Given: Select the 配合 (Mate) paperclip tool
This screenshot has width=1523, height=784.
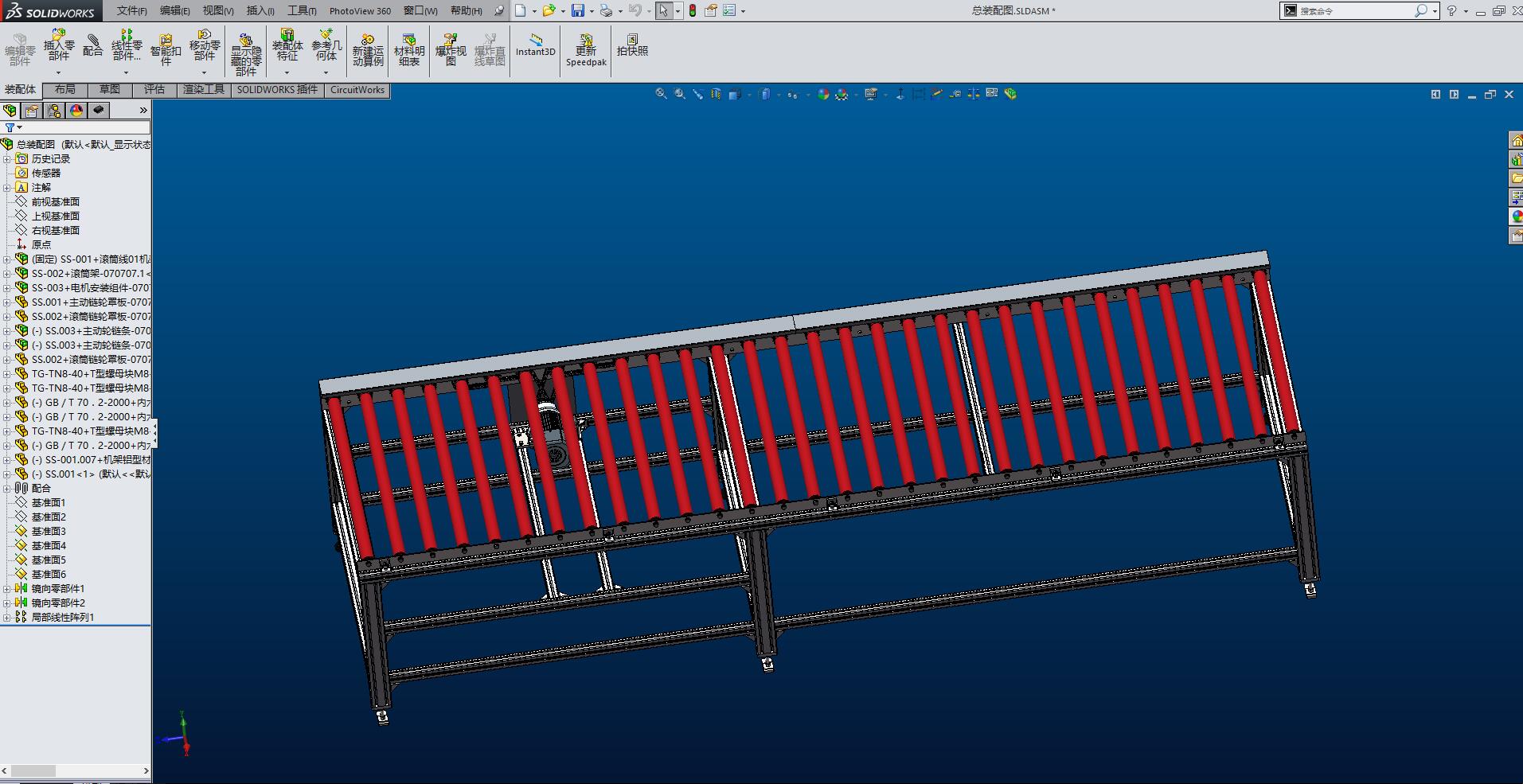Looking at the screenshot, I should pyautogui.click(x=93, y=45).
